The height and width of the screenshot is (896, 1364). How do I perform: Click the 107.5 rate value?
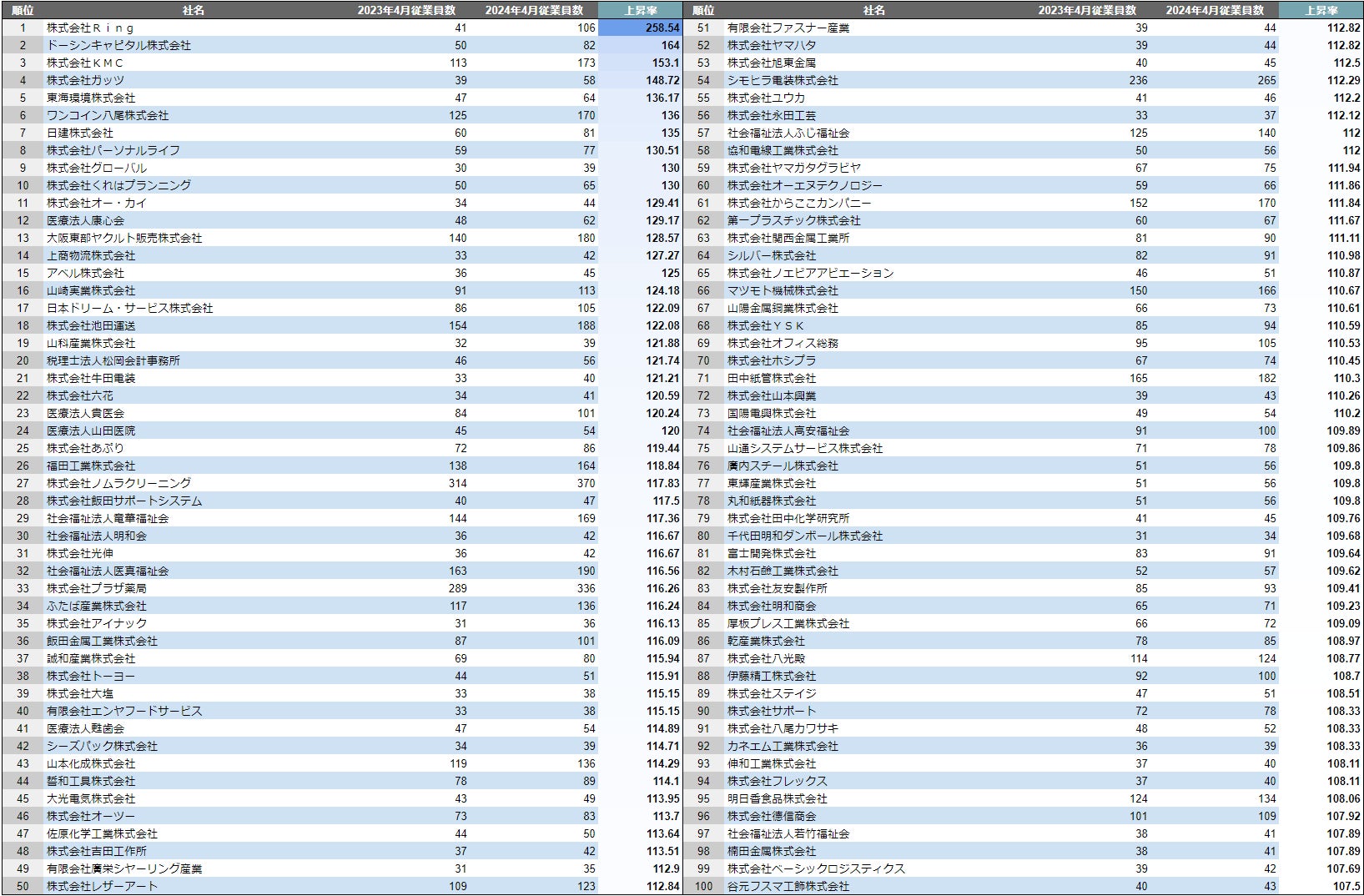(1346, 886)
